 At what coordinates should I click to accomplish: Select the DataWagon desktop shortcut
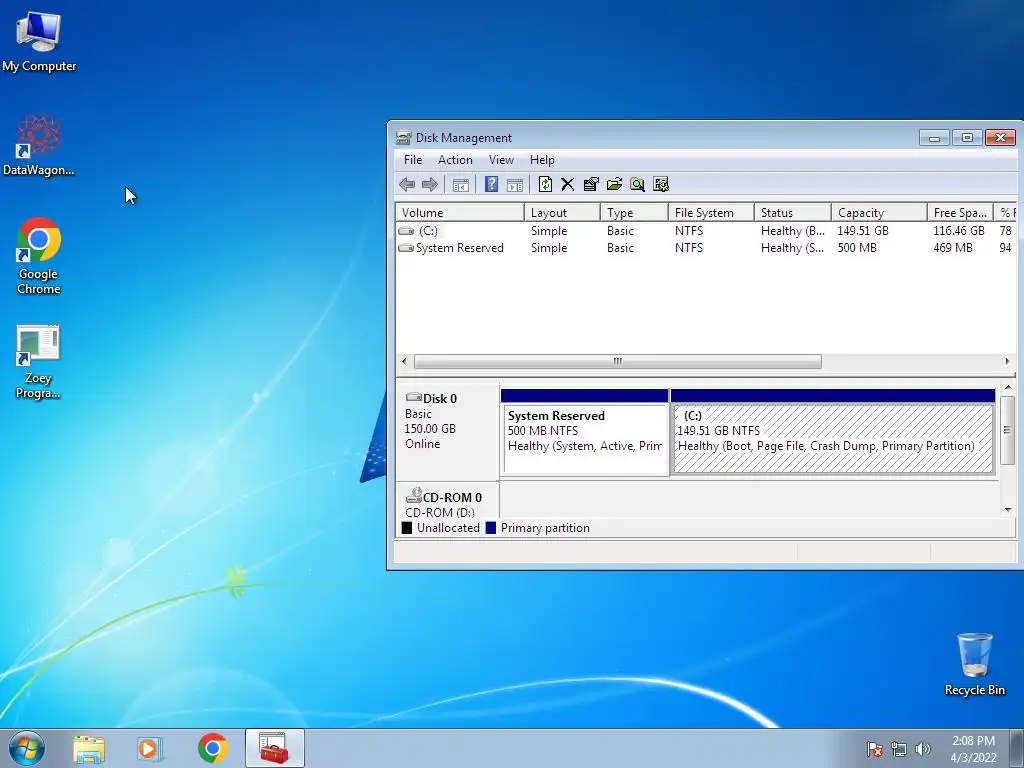pyautogui.click(x=39, y=145)
